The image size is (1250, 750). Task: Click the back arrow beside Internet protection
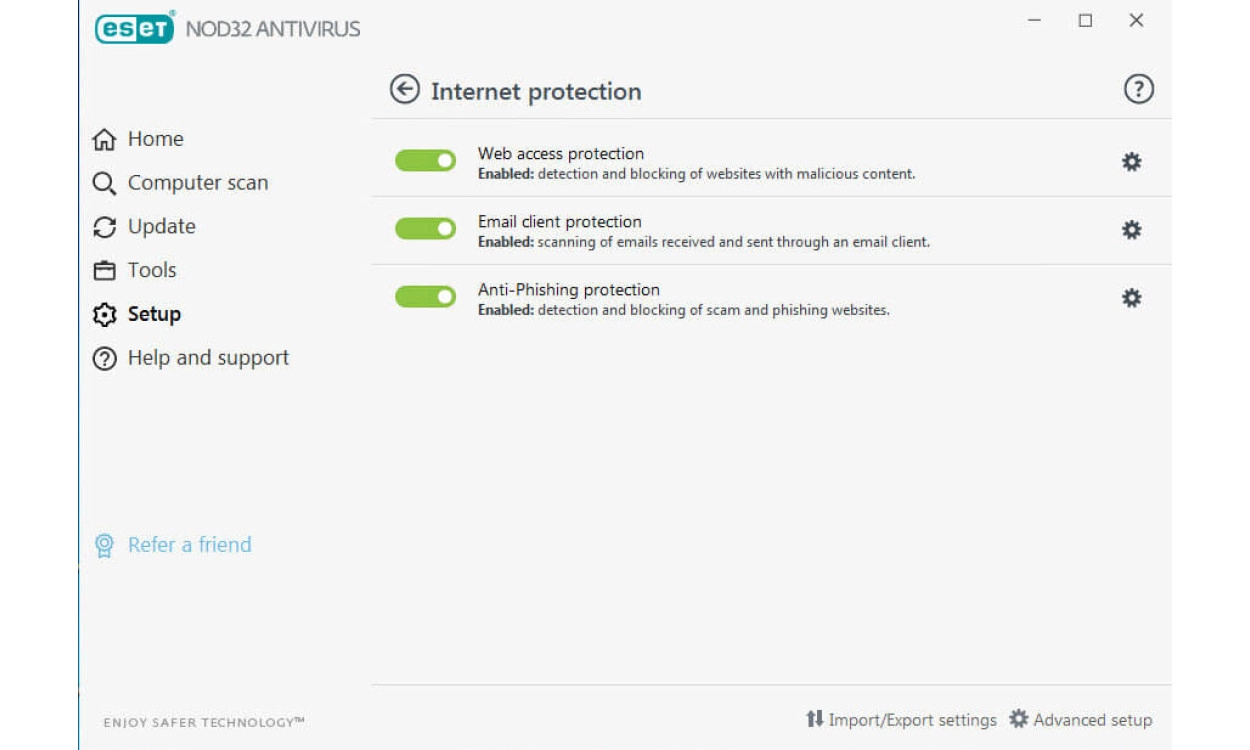pyautogui.click(x=404, y=90)
